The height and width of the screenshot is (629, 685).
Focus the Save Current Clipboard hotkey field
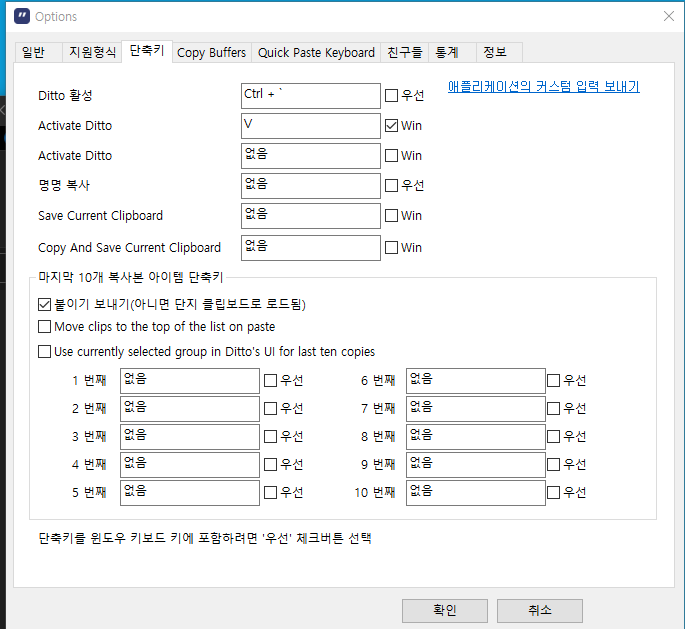click(311, 216)
